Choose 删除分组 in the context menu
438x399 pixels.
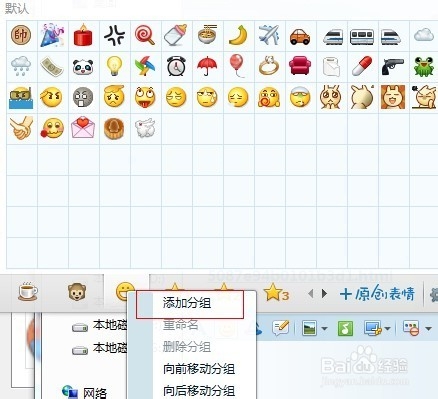pyautogui.click(x=187, y=347)
